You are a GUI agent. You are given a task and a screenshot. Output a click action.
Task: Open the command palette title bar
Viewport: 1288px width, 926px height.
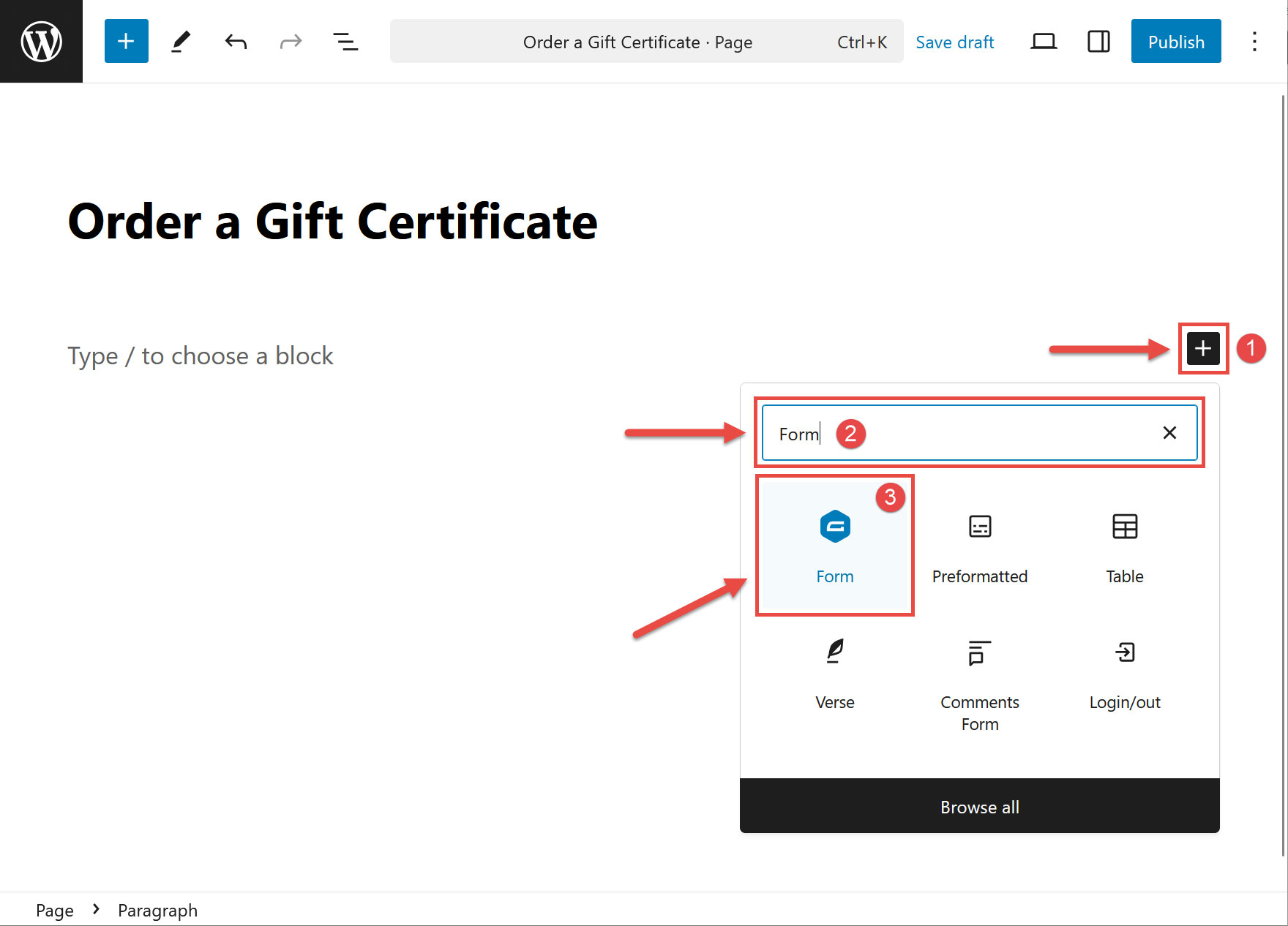[x=646, y=42]
